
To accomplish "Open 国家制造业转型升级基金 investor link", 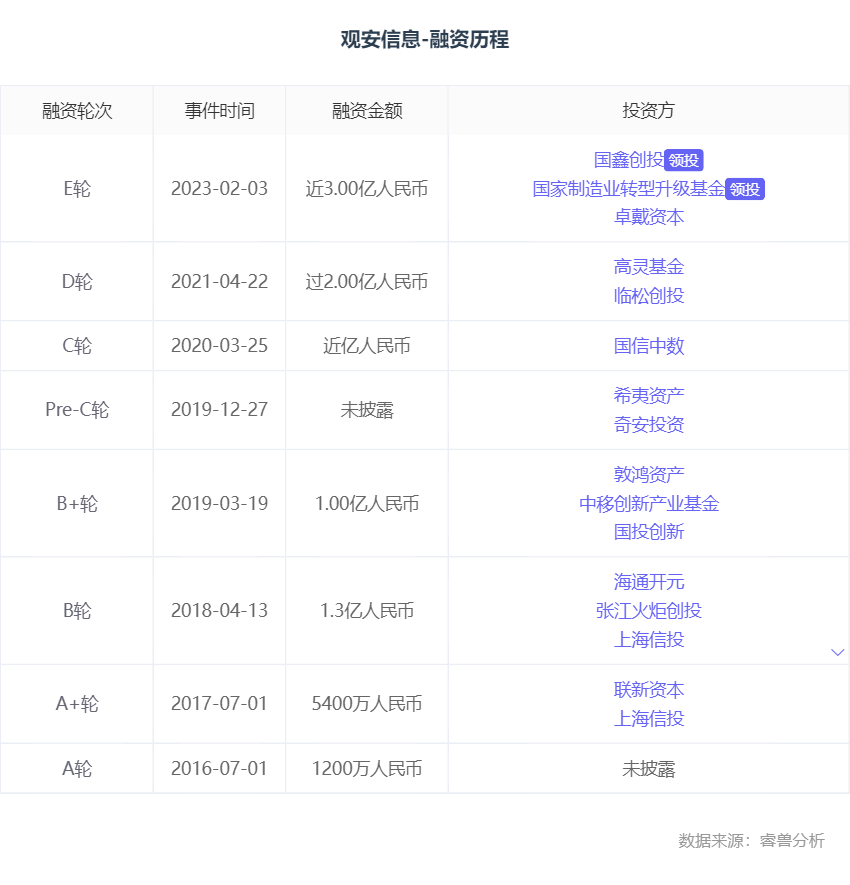I will pos(628,189).
